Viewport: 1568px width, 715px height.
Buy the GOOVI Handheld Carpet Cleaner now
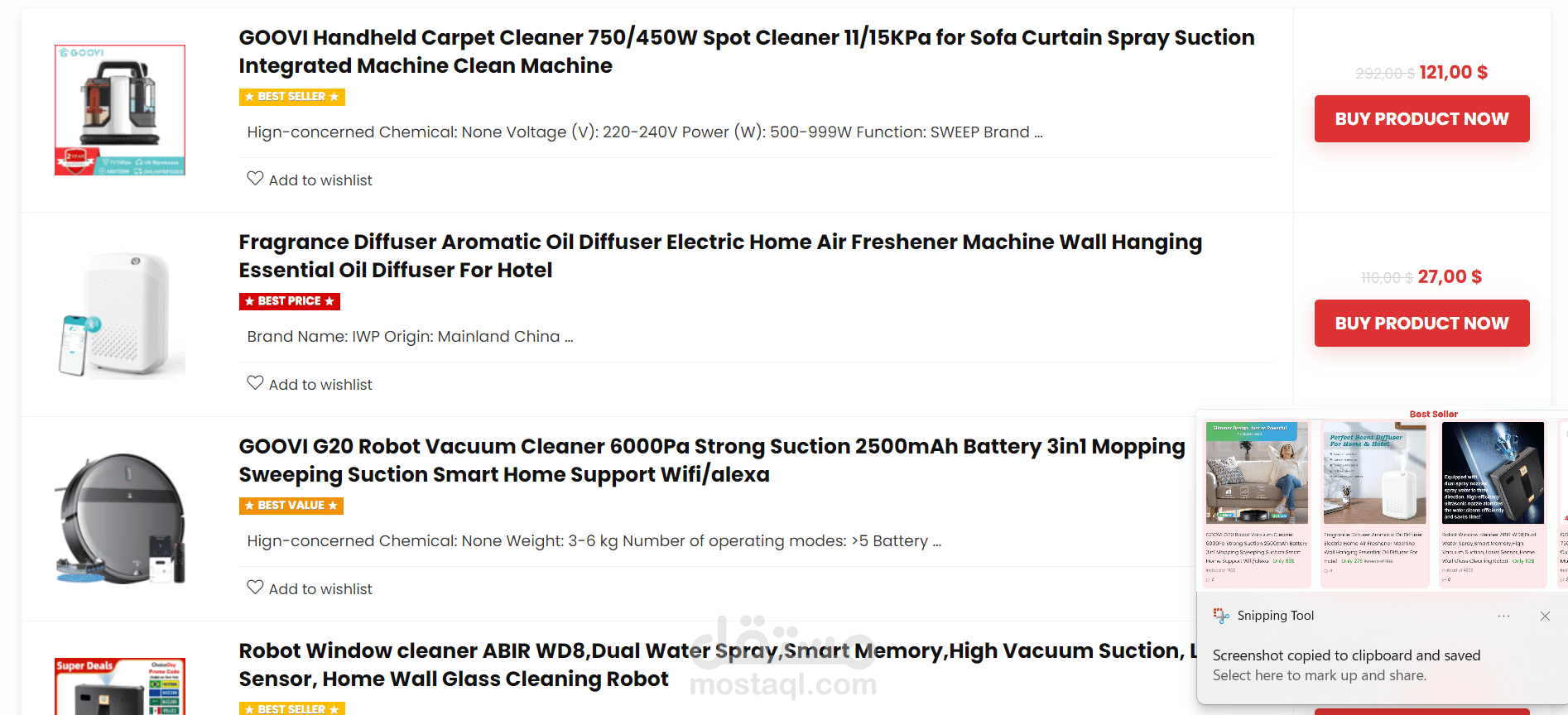point(1421,119)
